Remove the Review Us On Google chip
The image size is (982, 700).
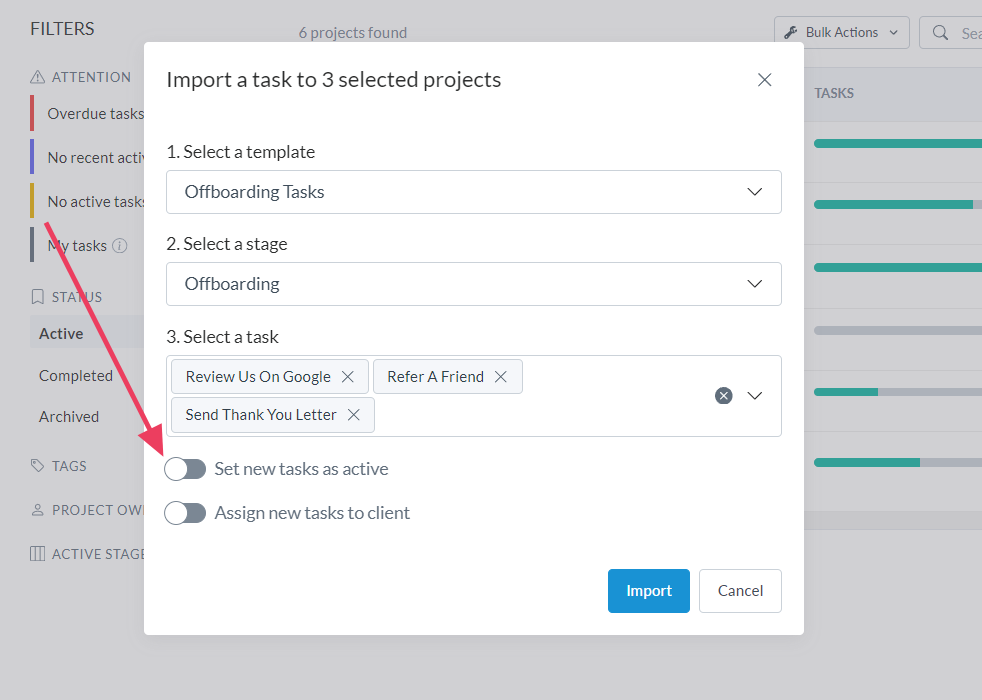(348, 377)
